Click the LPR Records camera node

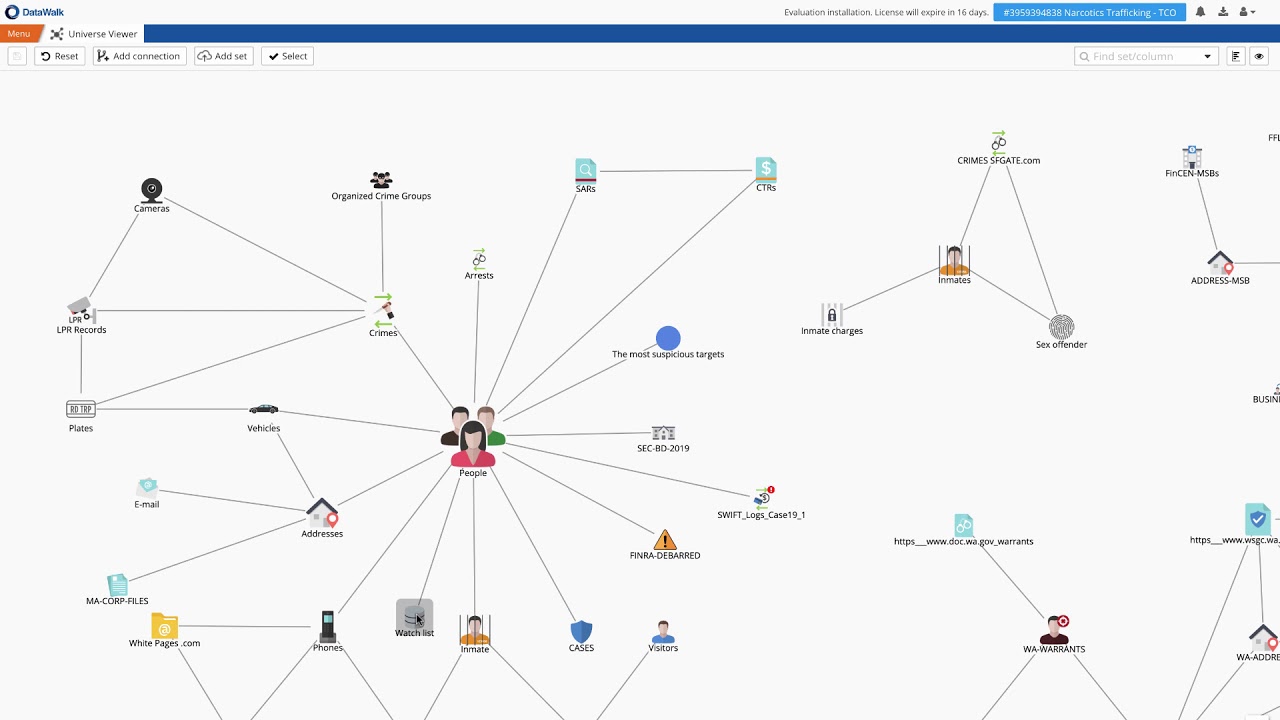coord(81,311)
